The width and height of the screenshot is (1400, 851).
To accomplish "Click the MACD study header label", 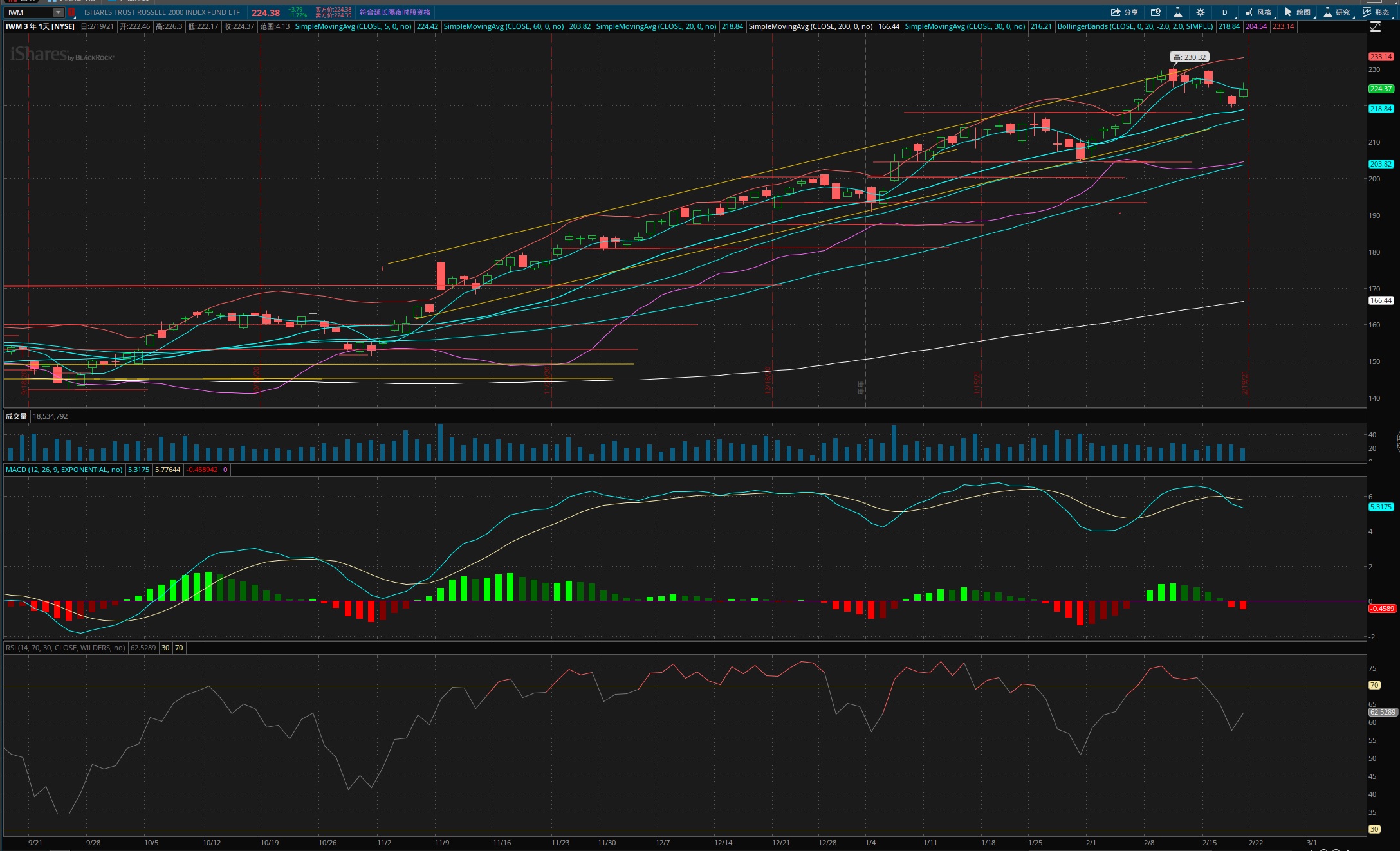I will [x=64, y=470].
